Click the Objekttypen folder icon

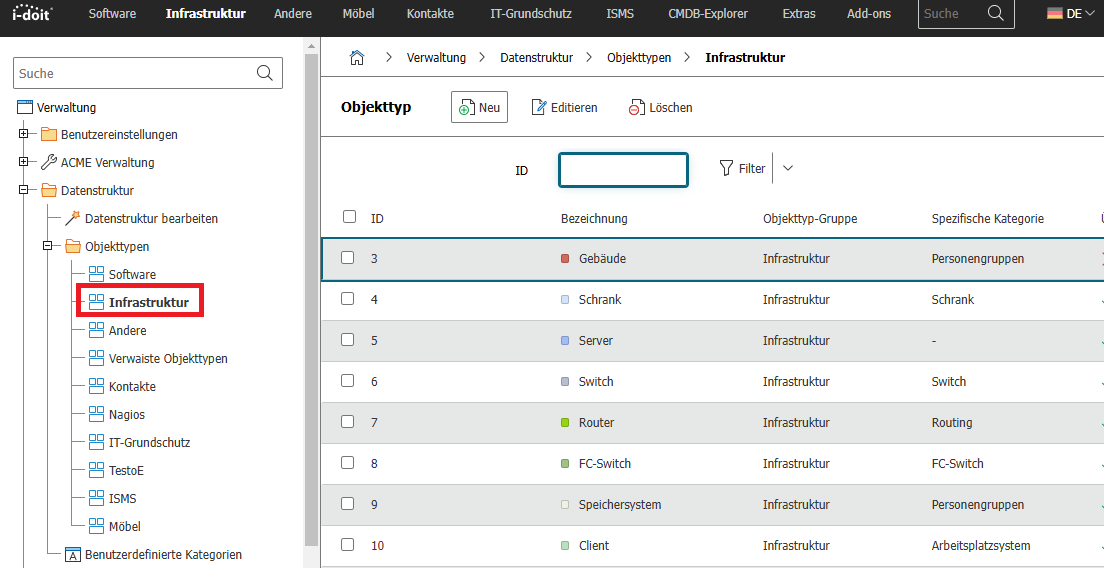pyautogui.click(x=73, y=246)
